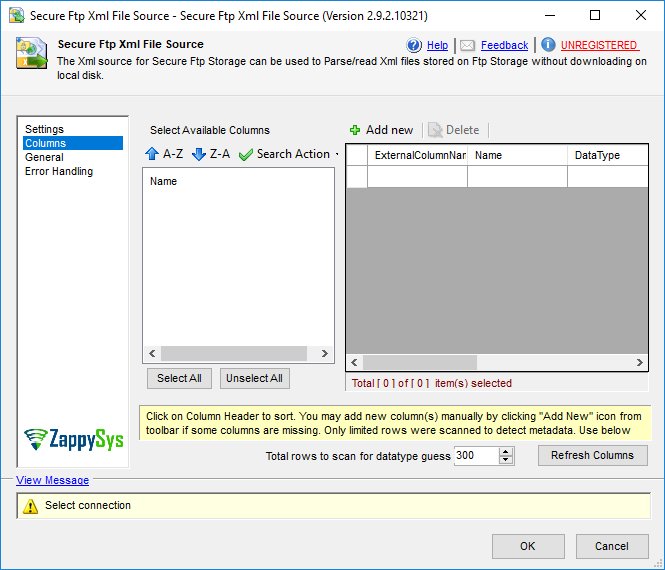Click the warning icon in message bar
Viewport: 665px width, 570px height.
pos(30,506)
